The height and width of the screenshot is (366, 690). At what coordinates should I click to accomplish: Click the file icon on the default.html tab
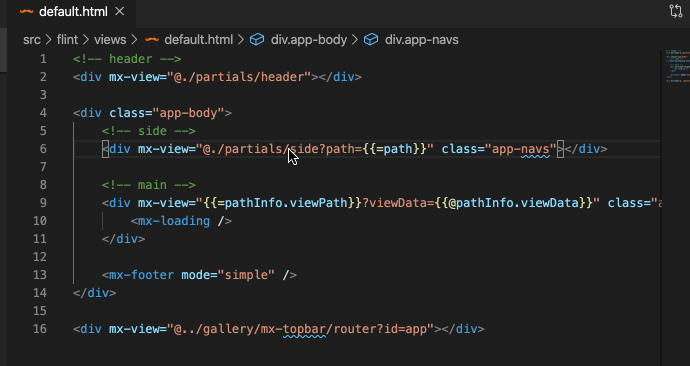26,12
